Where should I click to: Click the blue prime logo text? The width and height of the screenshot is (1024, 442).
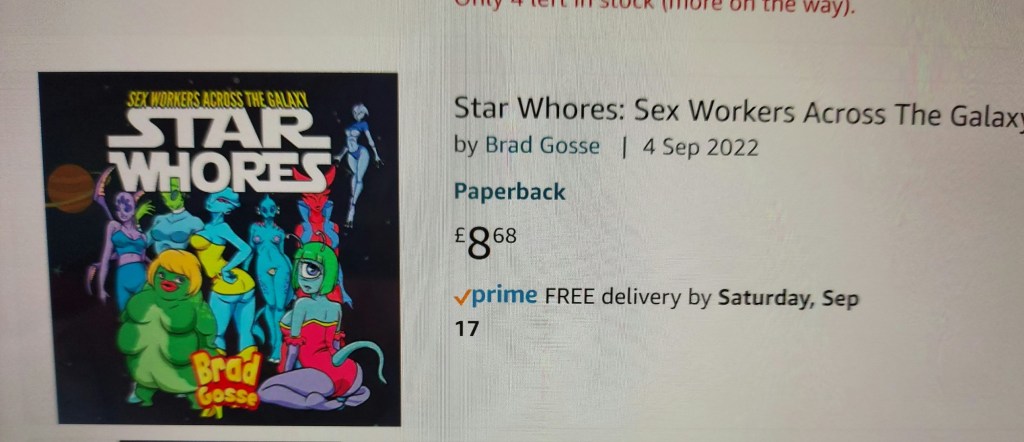(504, 295)
